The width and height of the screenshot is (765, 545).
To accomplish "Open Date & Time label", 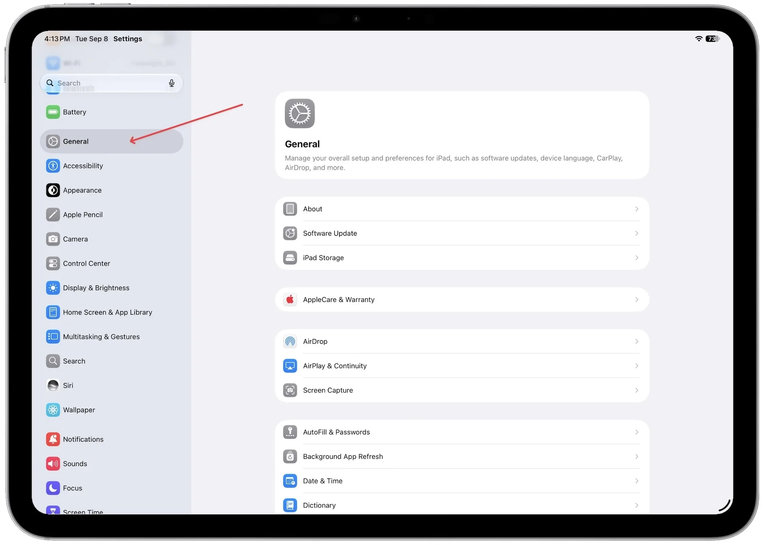I will 322,481.
